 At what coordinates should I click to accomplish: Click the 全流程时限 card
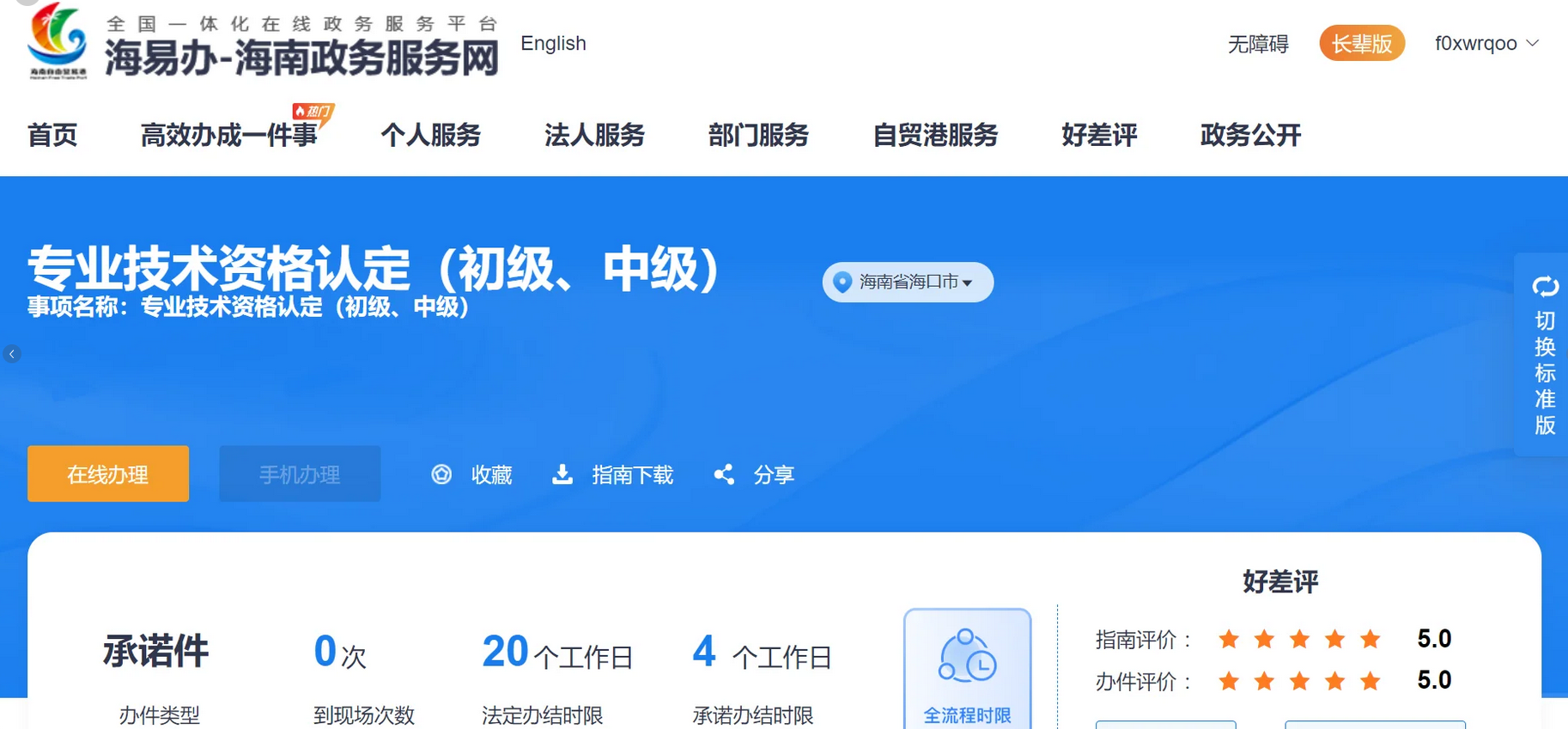click(x=967, y=670)
